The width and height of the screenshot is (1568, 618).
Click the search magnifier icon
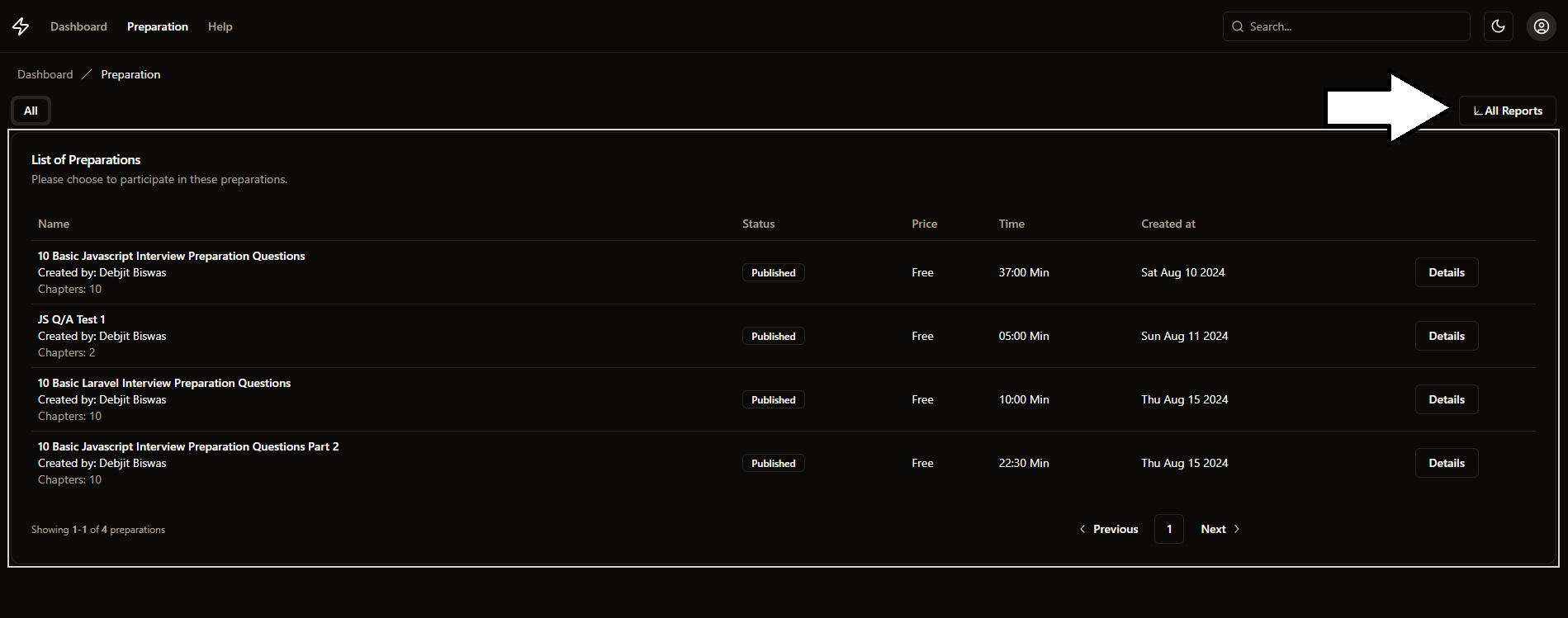coord(1238,26)
